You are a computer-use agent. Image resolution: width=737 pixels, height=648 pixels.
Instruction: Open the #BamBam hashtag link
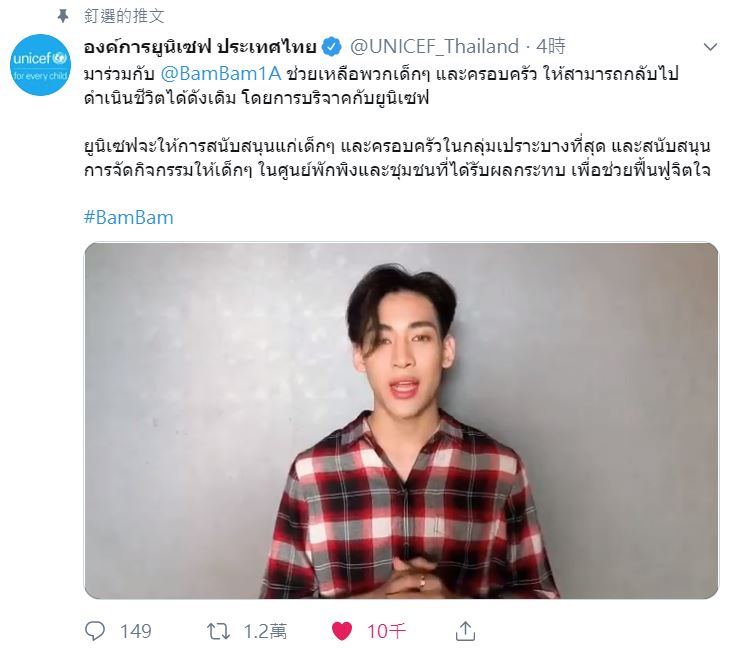[x=129, y=218]
